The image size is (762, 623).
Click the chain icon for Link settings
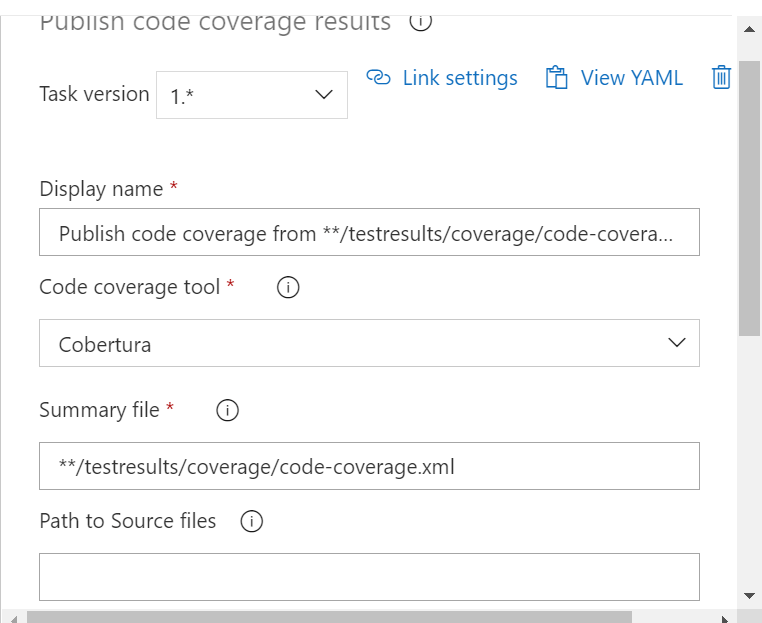tap(378, 78)
